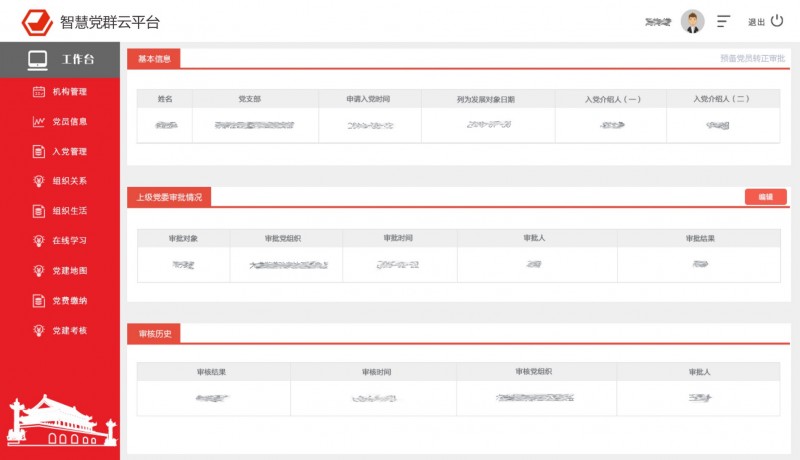800x460 pixels.
Task: Select the 基本信息 section tab
Action: [x=154, y=59]
